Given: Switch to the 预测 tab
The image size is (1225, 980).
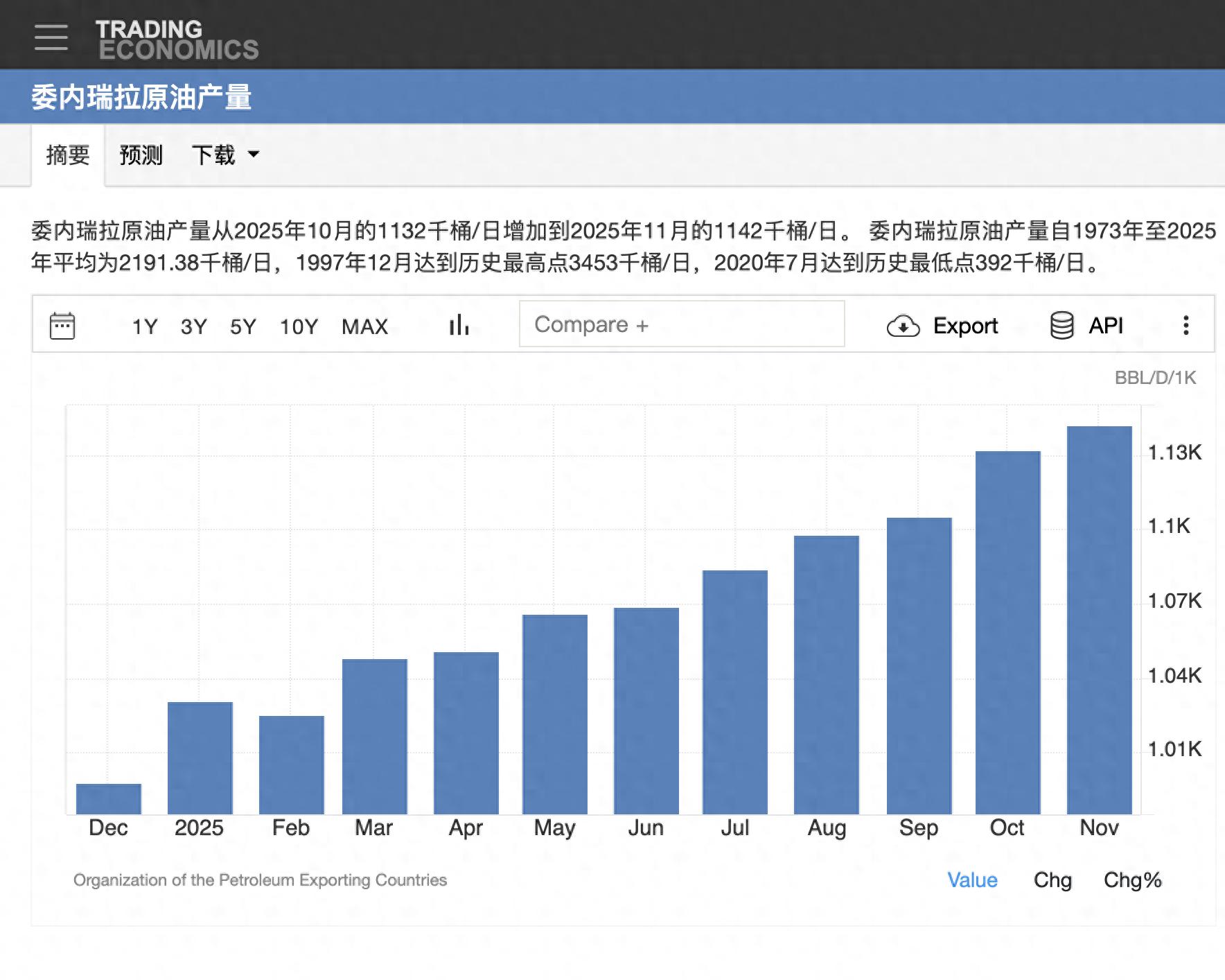Looking at the screenshot, I should 141,155.
